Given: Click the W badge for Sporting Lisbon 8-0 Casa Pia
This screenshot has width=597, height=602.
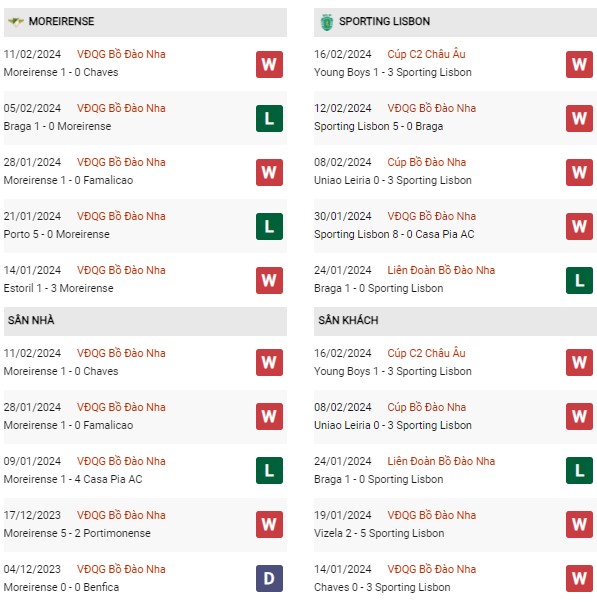Looking at the screenshot, I should [579, 227].
